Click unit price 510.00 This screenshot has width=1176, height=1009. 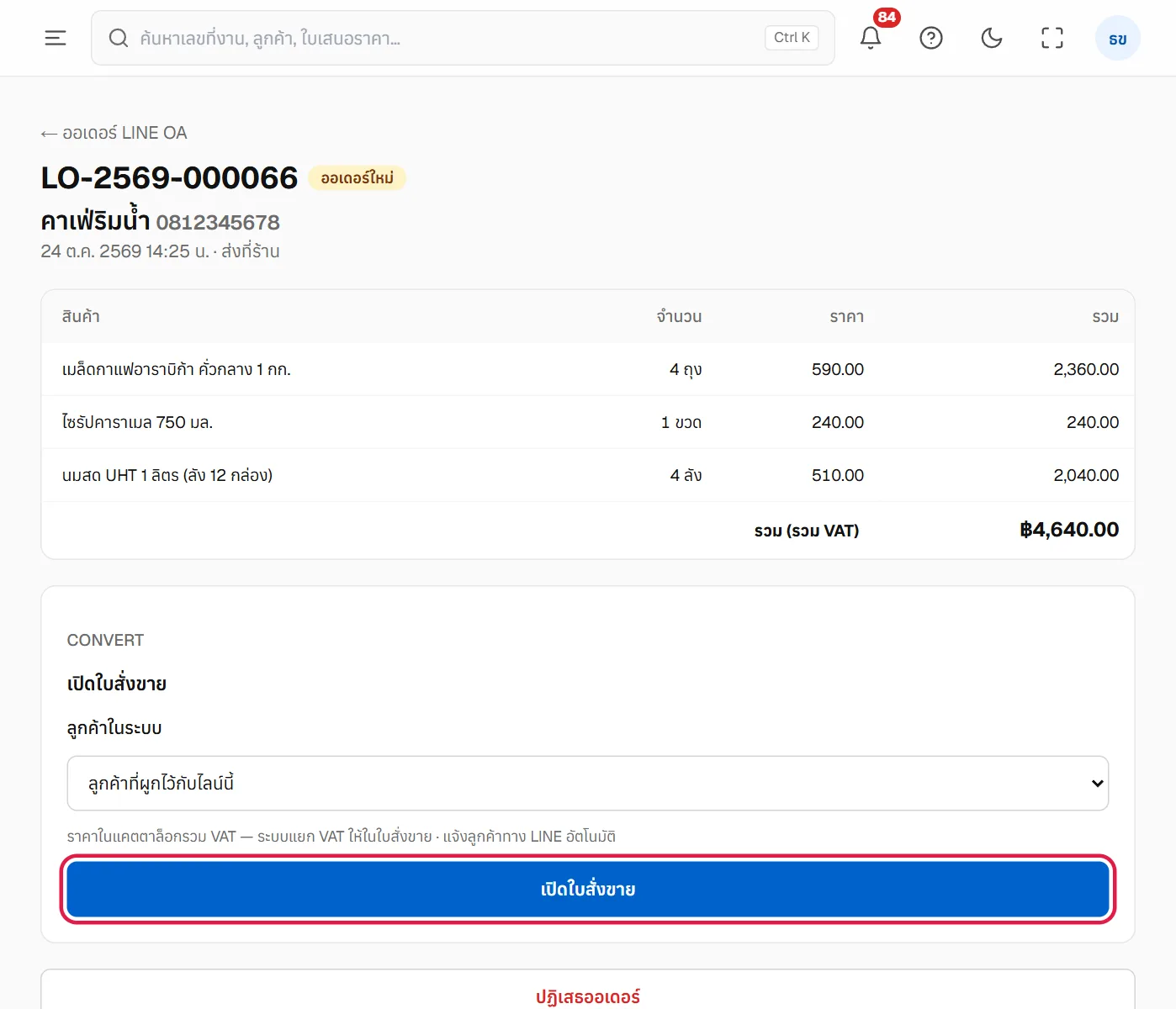(x=838, y=475)
